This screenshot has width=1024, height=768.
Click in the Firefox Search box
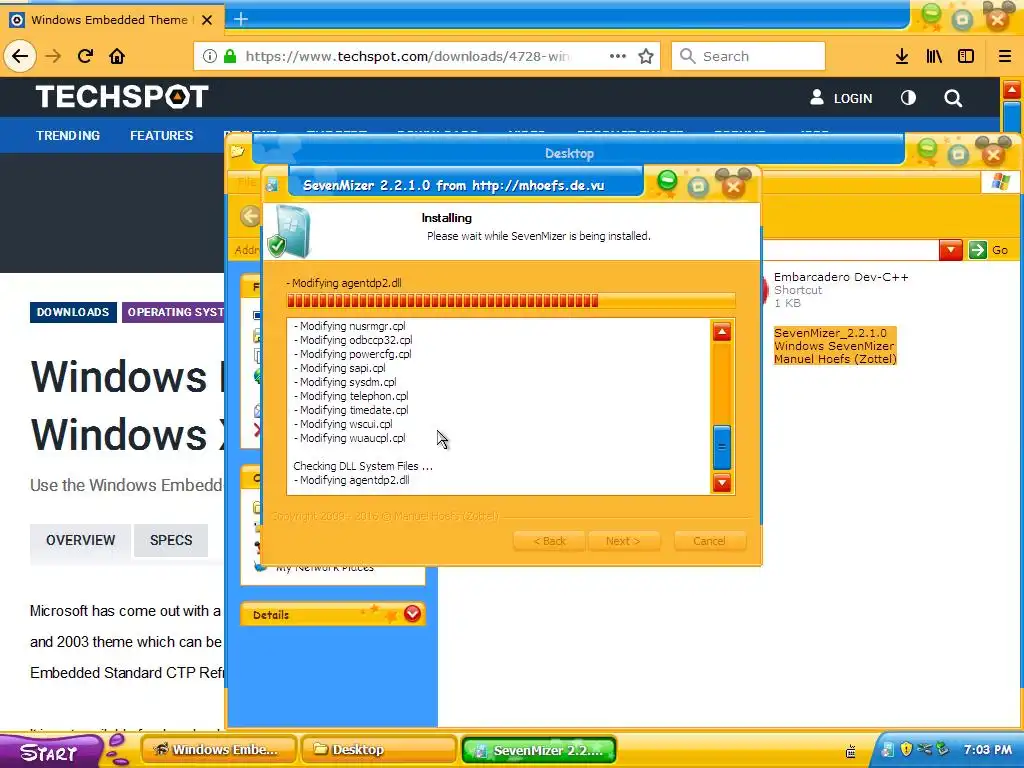pos(748,56)
